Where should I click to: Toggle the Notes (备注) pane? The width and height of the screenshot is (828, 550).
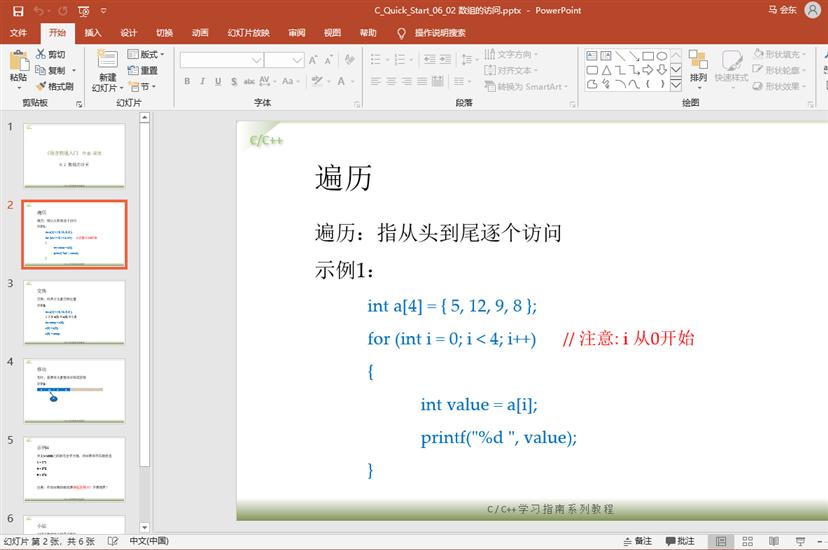635,541
